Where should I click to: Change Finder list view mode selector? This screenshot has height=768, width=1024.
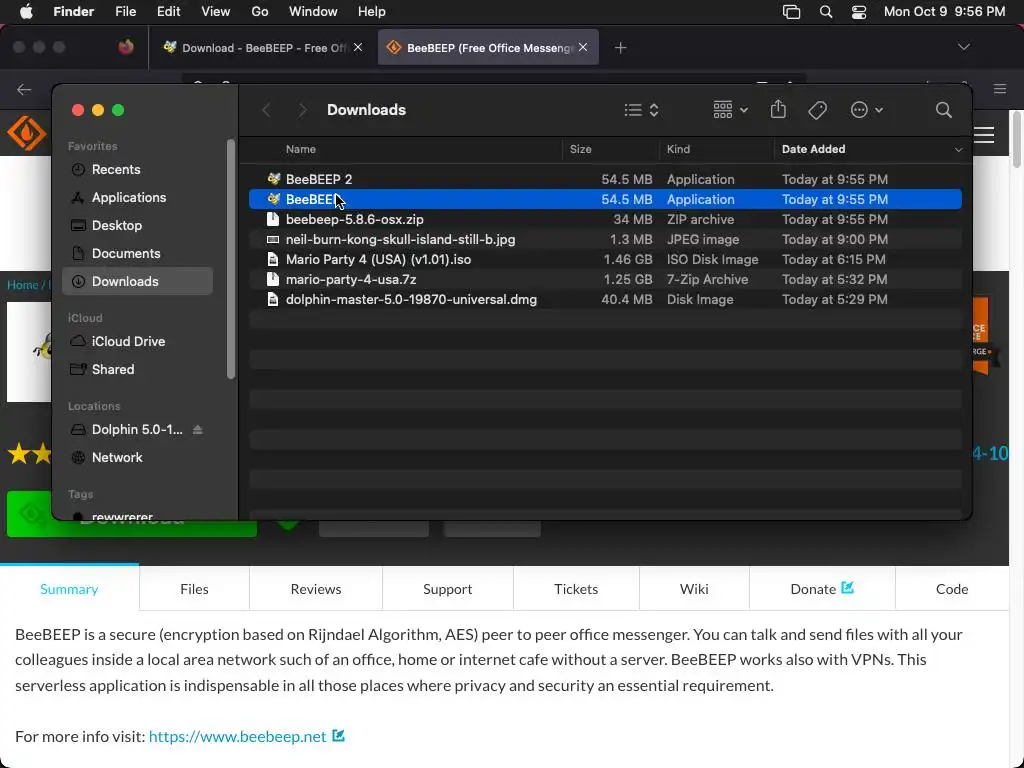[x=641, y=110]
